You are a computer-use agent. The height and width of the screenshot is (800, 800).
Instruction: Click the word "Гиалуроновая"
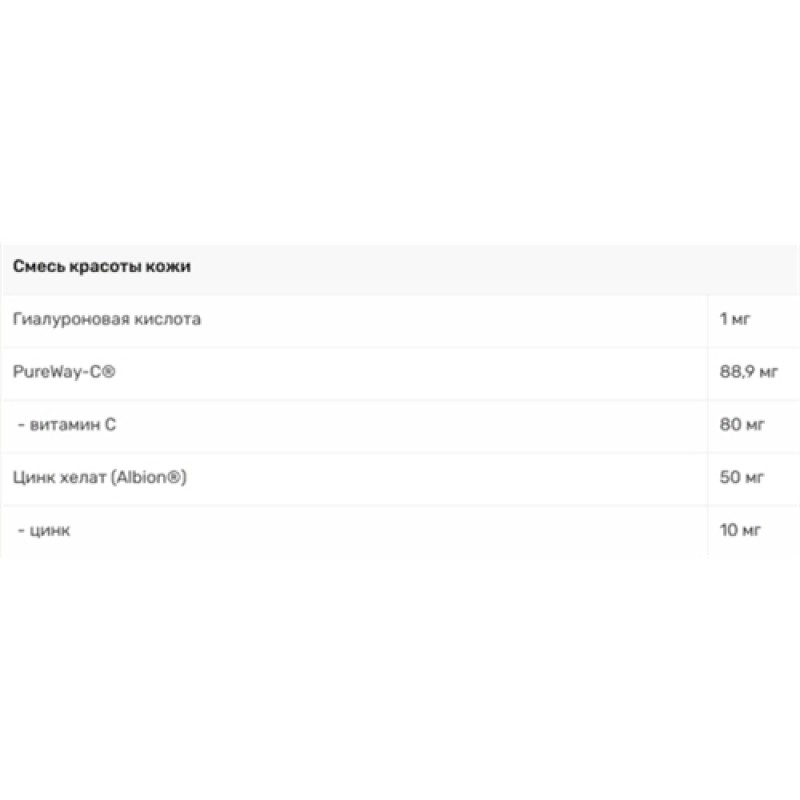coord(65,320)
